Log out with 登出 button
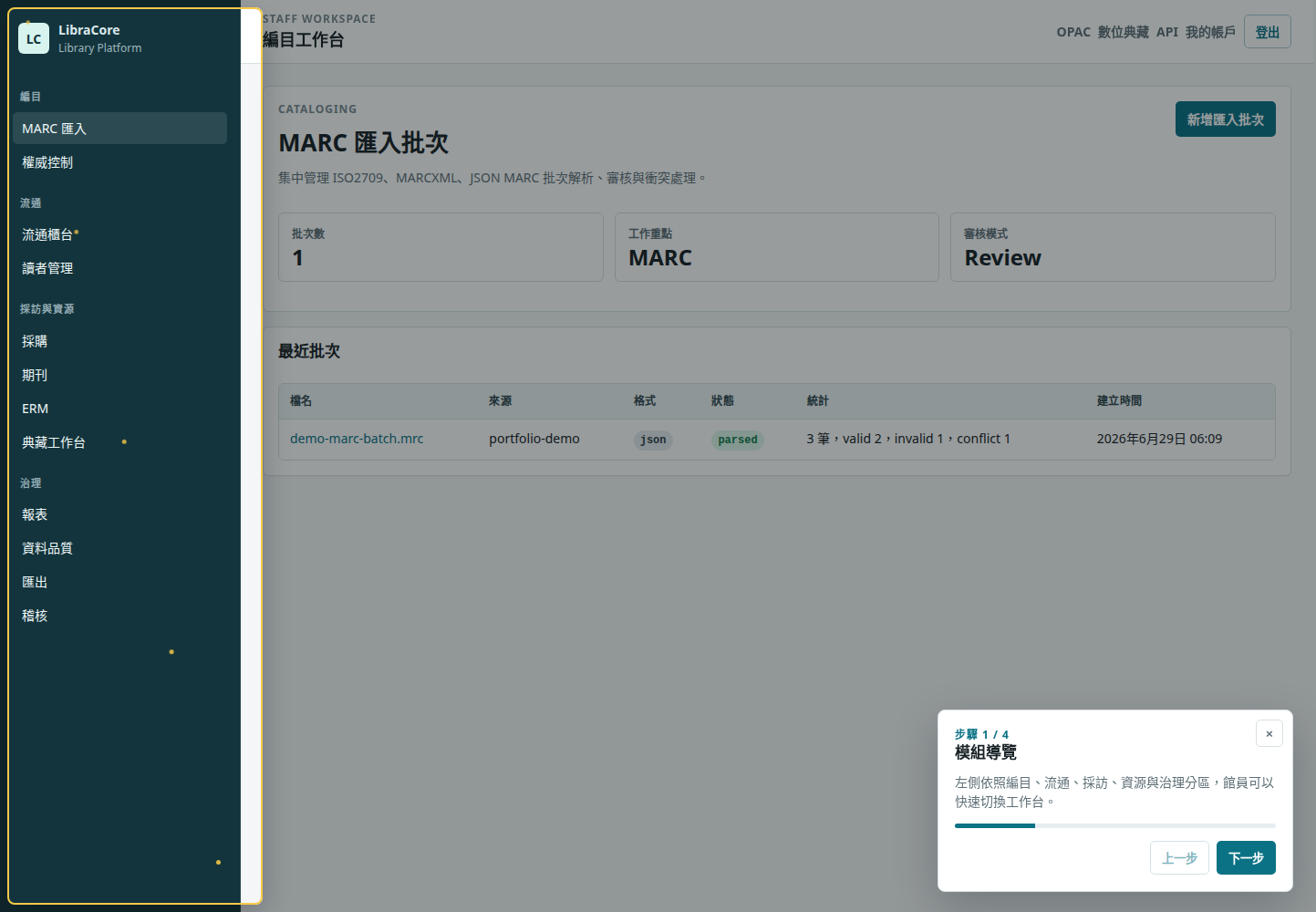This screenshot has width=1316, height=912. point(1267,32)
